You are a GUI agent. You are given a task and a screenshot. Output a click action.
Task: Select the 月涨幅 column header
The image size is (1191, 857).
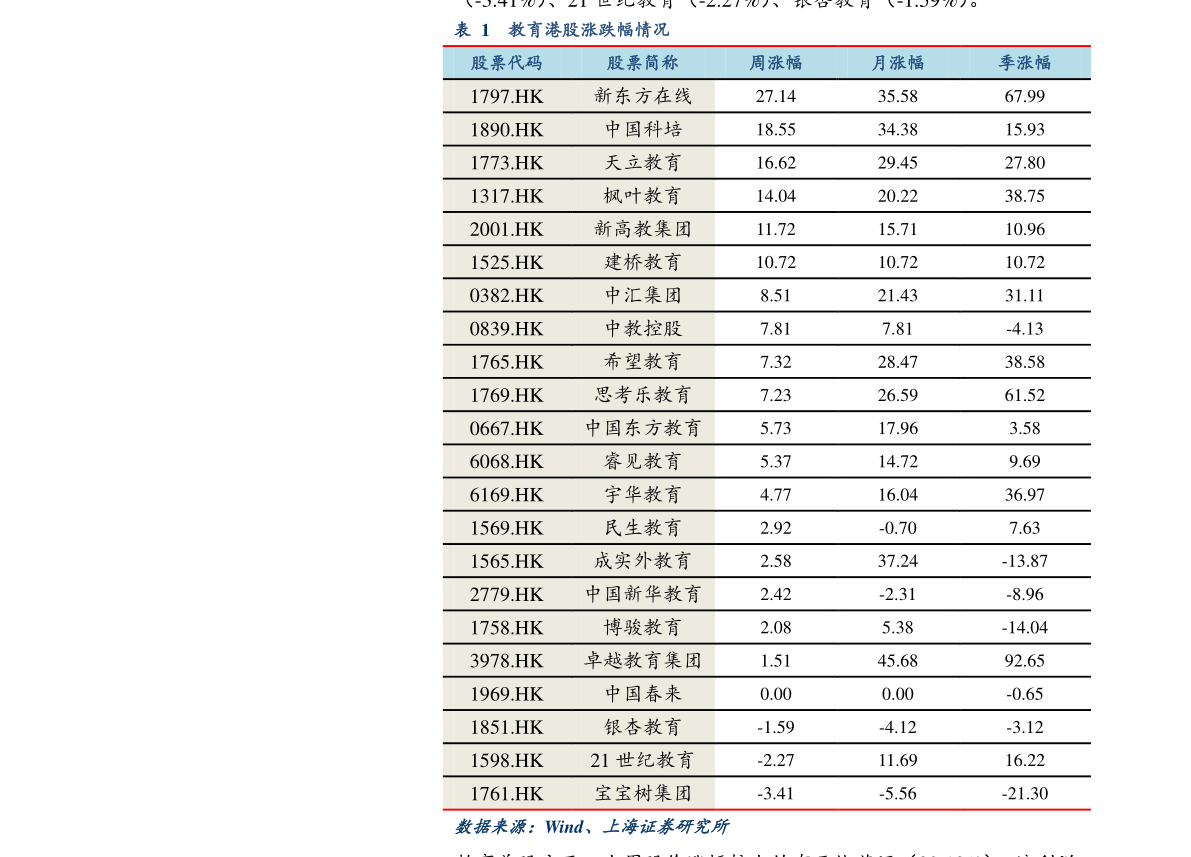point(897,63)
